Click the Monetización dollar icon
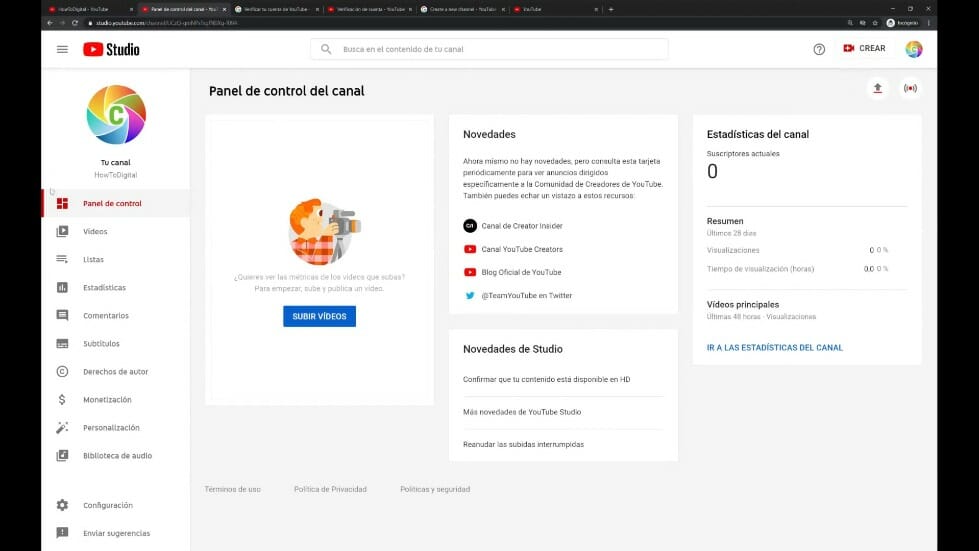This screenshot has height=551, width=979. [62, 399]
